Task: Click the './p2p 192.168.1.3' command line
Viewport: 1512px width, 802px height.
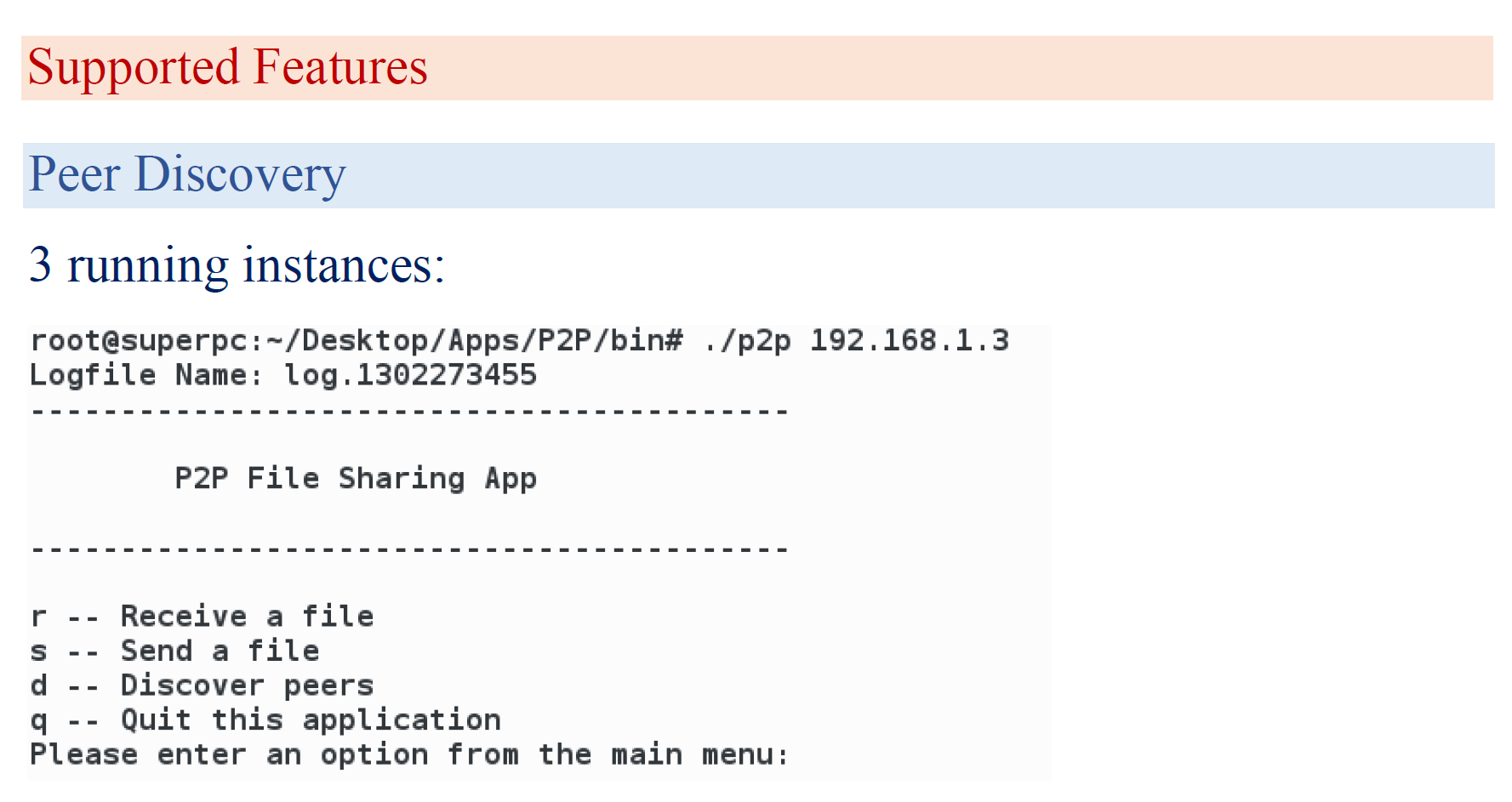Action: 856,340
